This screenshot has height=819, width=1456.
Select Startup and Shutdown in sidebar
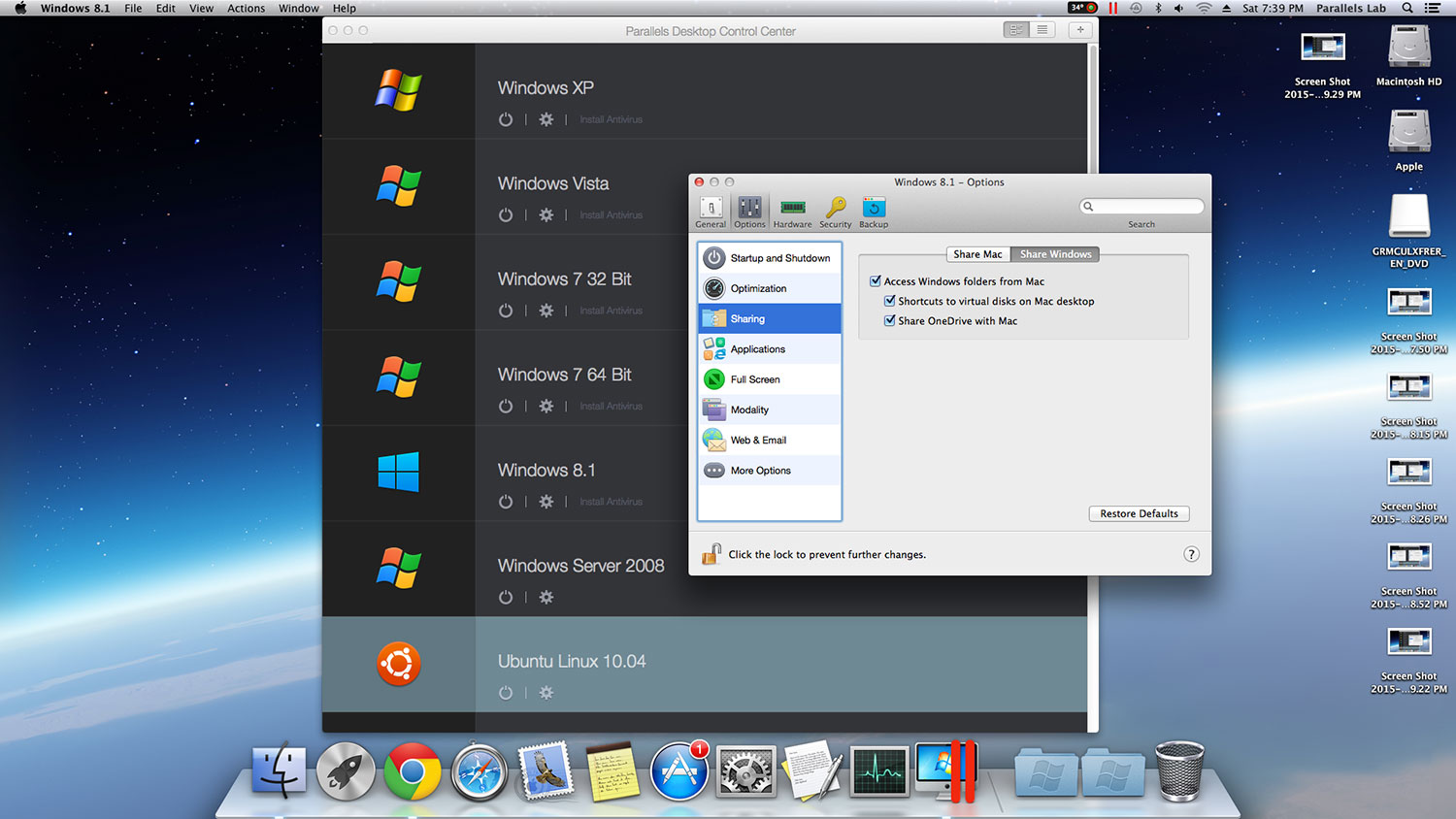[770, 258]
